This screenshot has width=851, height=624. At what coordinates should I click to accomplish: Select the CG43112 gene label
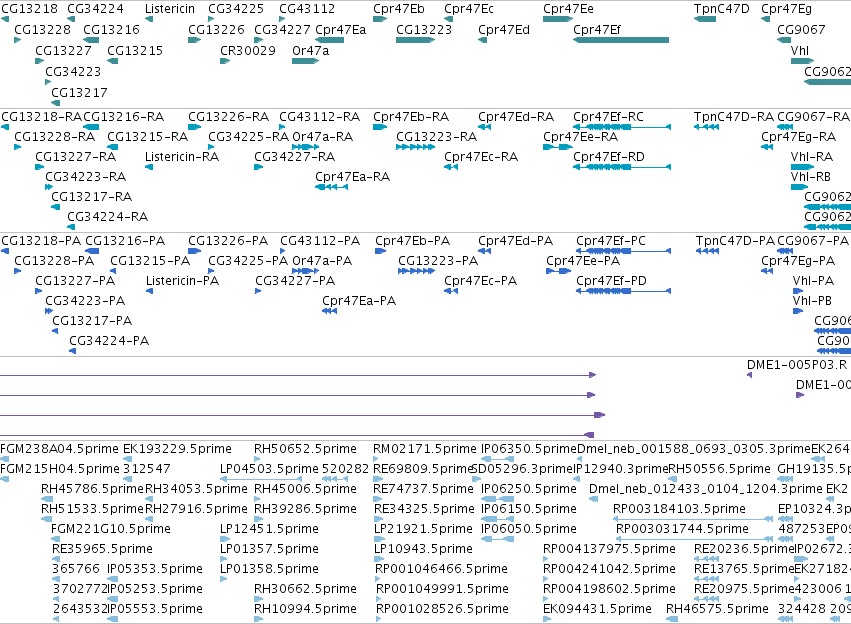(x=307, y=9)
